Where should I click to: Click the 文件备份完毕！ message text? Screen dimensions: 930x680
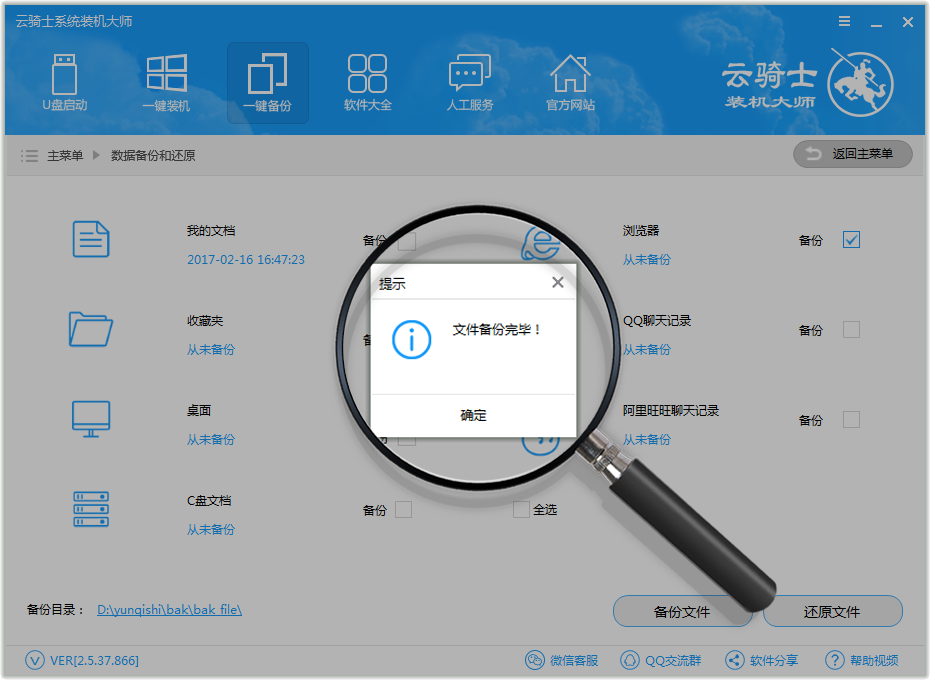pyautogui.click(x=496, y=330)
